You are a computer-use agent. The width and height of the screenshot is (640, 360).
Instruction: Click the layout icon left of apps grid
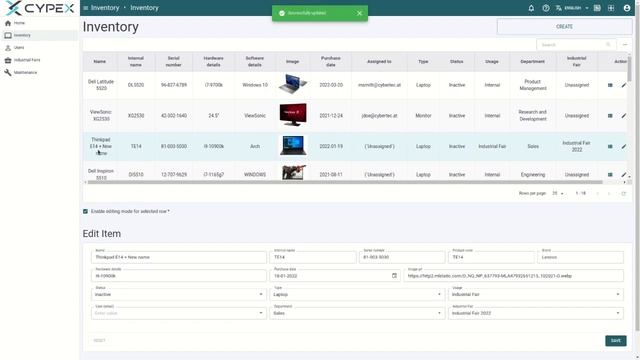(x=597, y=8)
